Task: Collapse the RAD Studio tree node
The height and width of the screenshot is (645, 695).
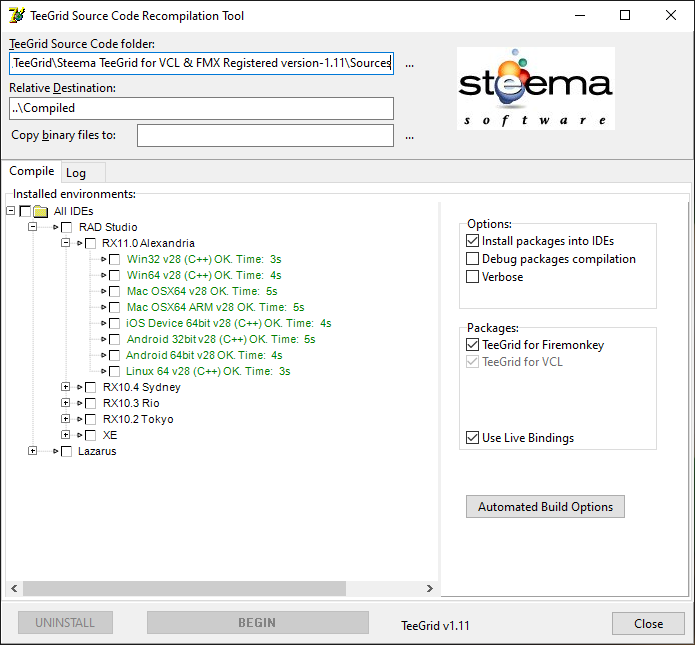Action: coord(32,227)
